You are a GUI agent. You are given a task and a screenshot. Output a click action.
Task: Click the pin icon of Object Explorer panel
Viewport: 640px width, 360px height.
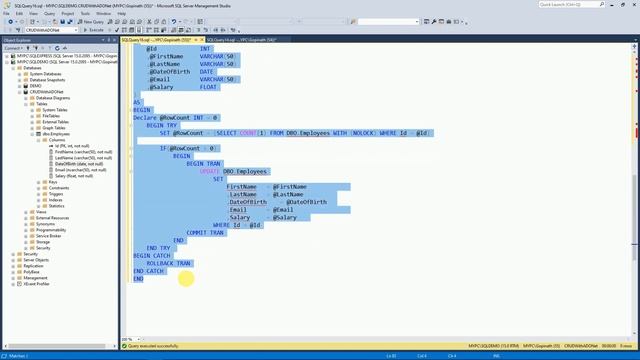(x=109, y=40)
